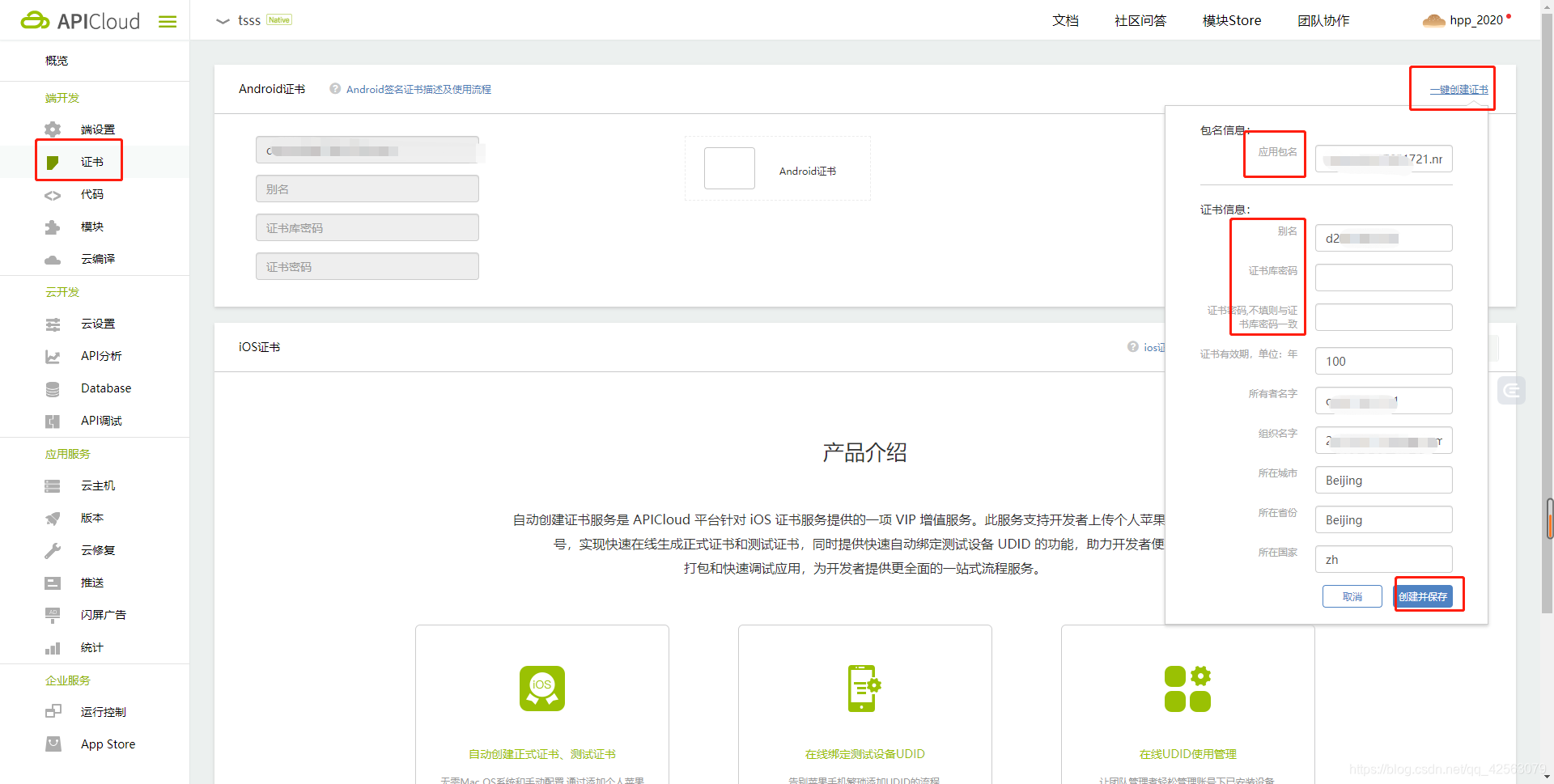The width and height of the screenshot is (1554, 784).
Task: Open the 端设置 gear icon
Action: (x=53, y=129)
